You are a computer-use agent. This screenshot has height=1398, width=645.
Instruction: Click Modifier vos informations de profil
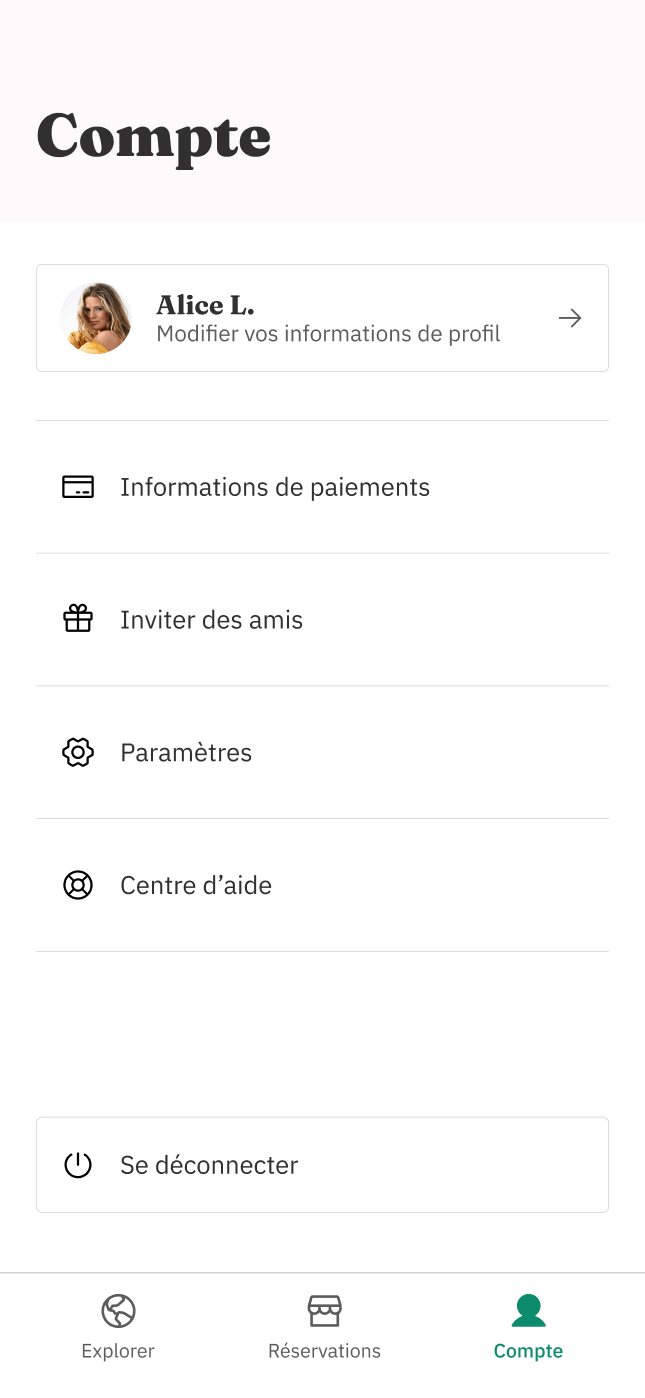coord(328,334)
